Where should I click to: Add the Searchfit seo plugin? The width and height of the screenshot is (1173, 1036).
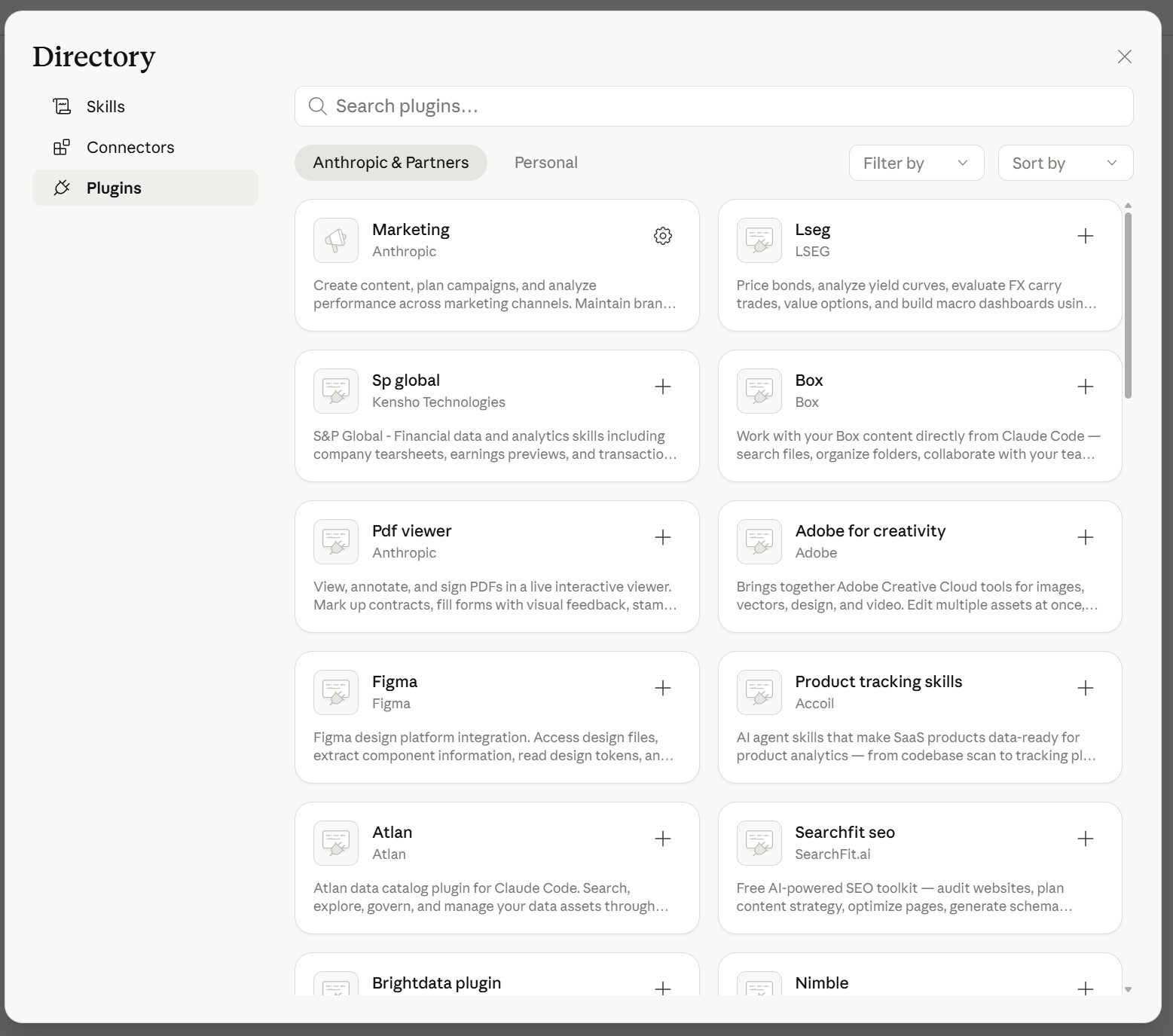[x=1086, y=839]
